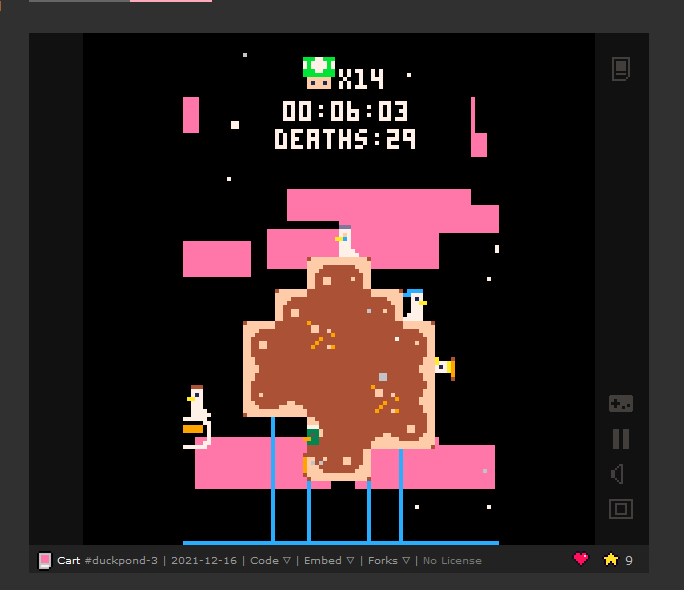Toggle the sound speaker icon
The width and height of the screenshot is (684, 590).
[x=617, y=474]
